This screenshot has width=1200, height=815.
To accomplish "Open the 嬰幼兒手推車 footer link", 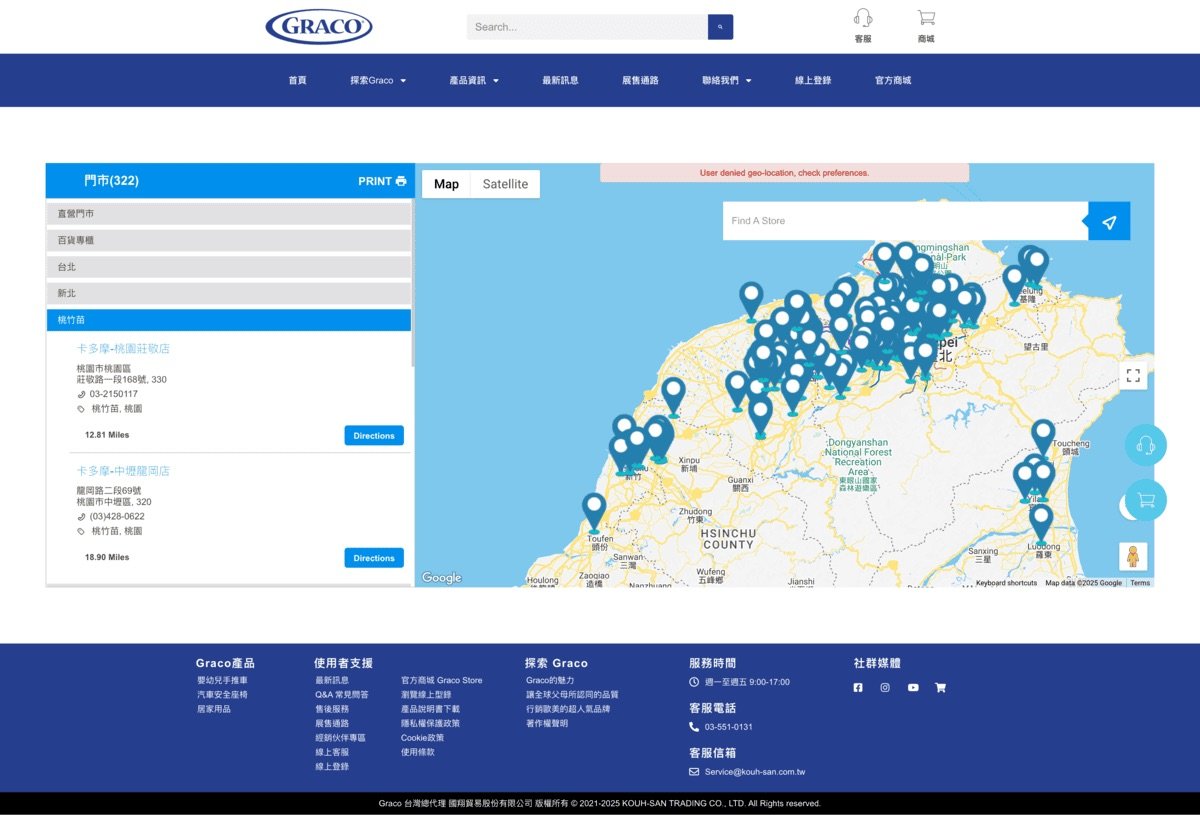I will coord(222,680).
